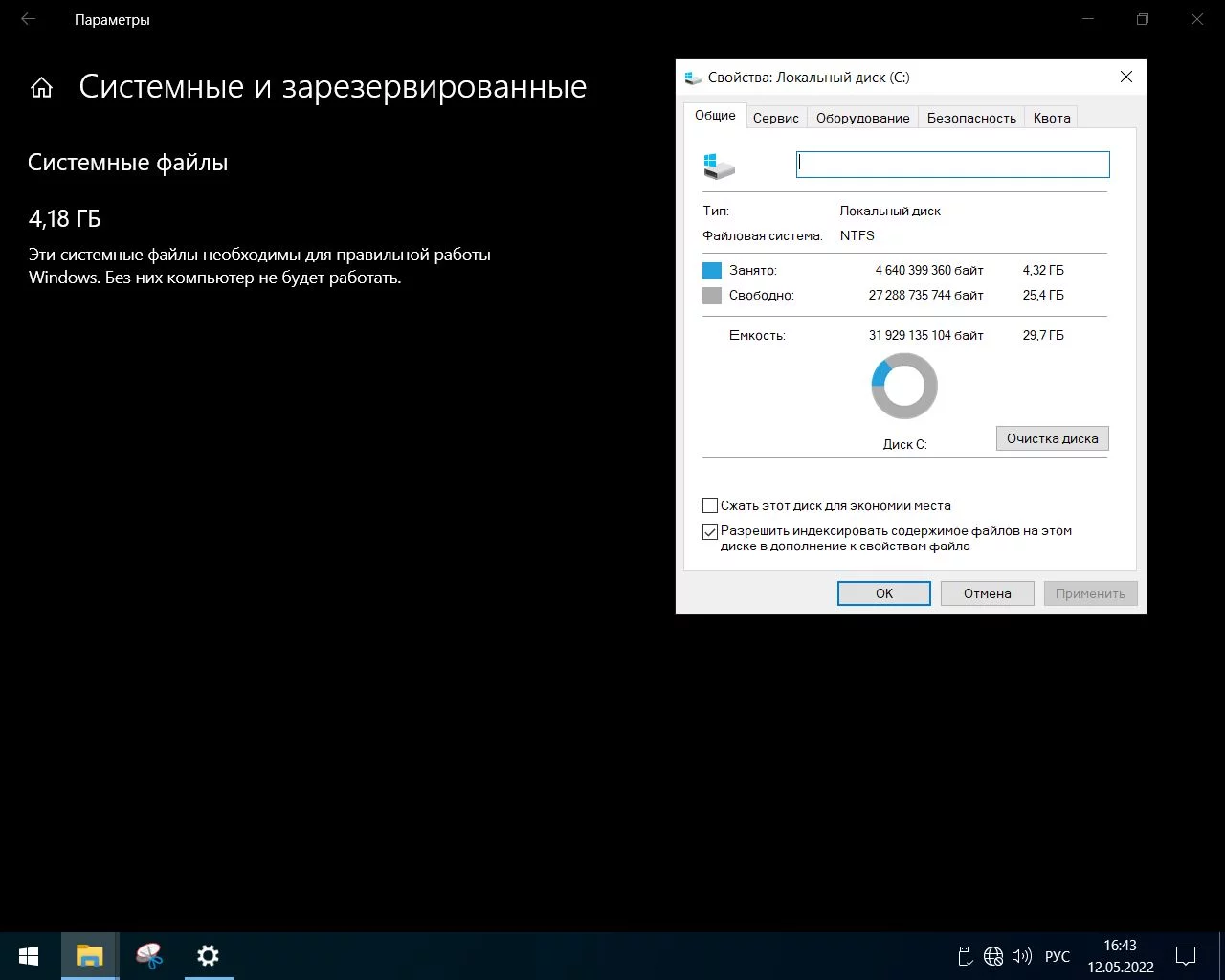This screenshot has width=1225, height=980.
Task: Switch to the Сервис tab
Action: (776, 118)
